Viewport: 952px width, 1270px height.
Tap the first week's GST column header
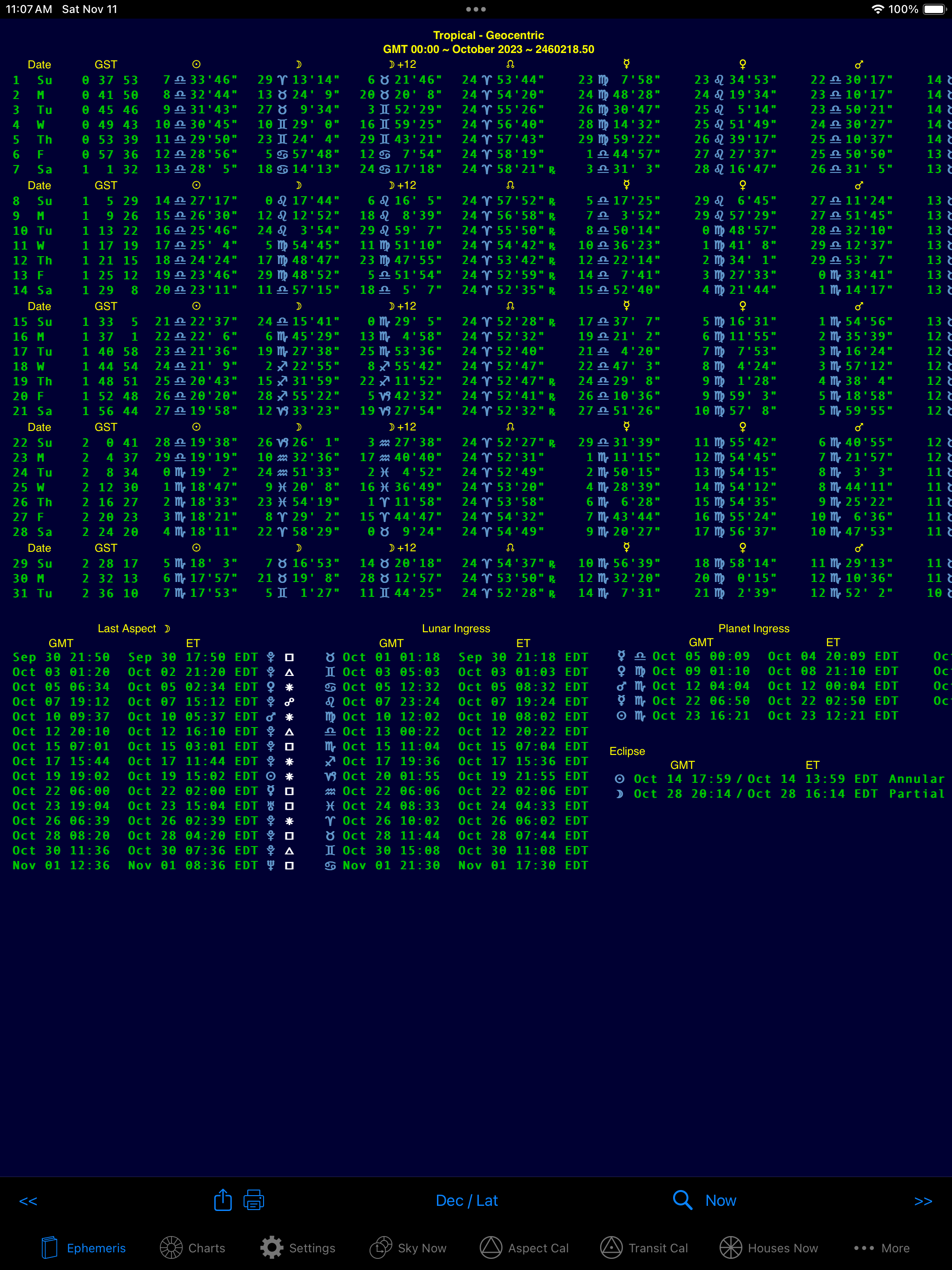click(106, 65)
